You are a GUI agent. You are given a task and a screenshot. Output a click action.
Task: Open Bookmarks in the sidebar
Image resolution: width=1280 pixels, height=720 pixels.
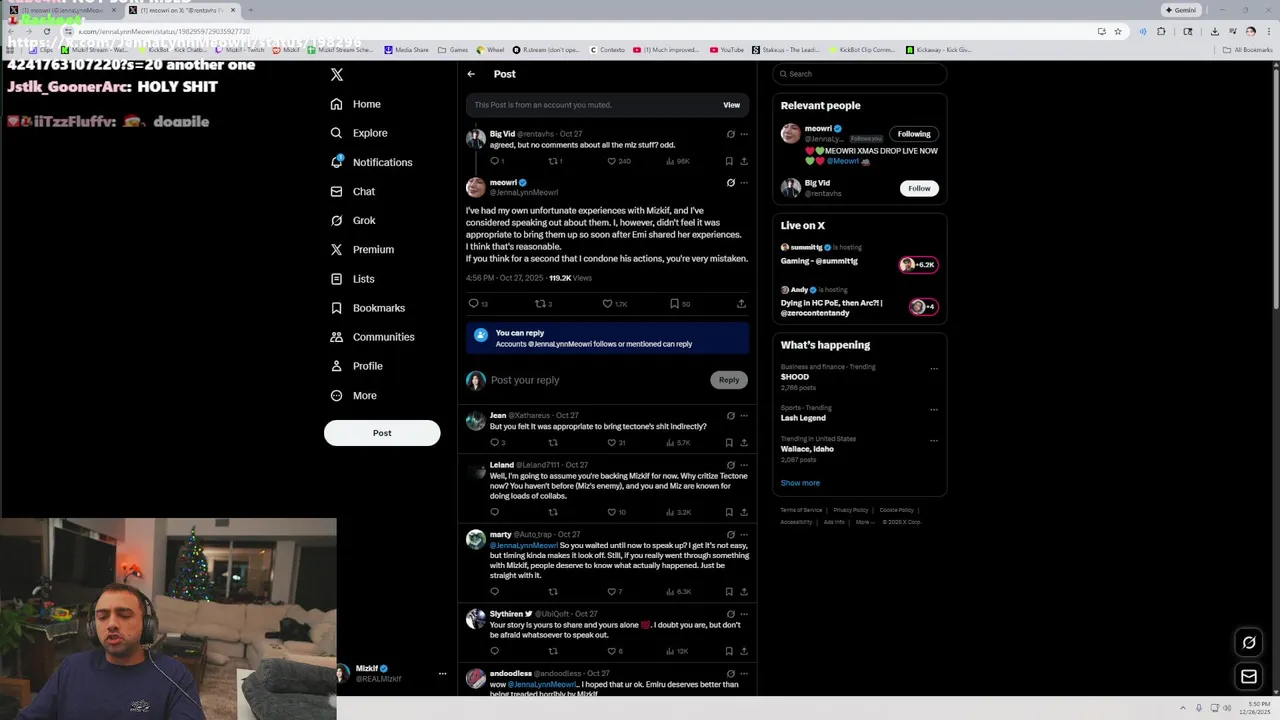coord(368,308)
